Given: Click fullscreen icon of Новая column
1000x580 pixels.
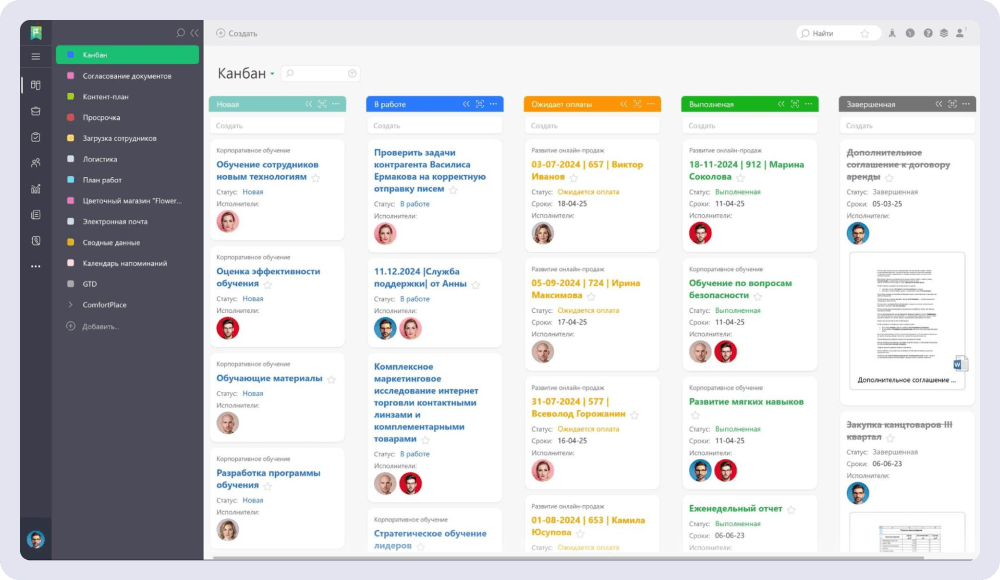Looking at the screenshot, I should coord(322,104).
